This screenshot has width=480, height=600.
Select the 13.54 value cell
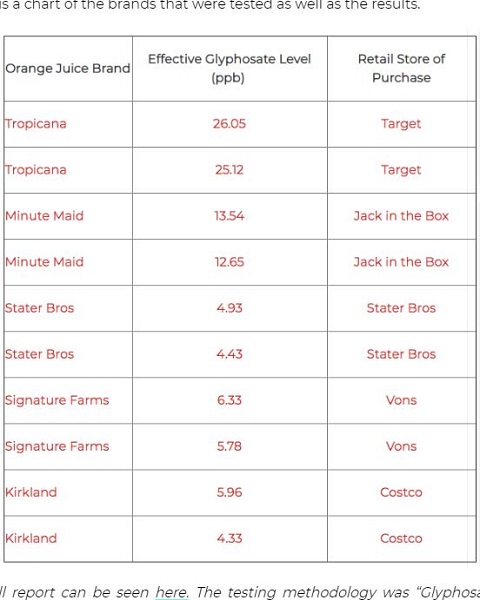(229, 216)
